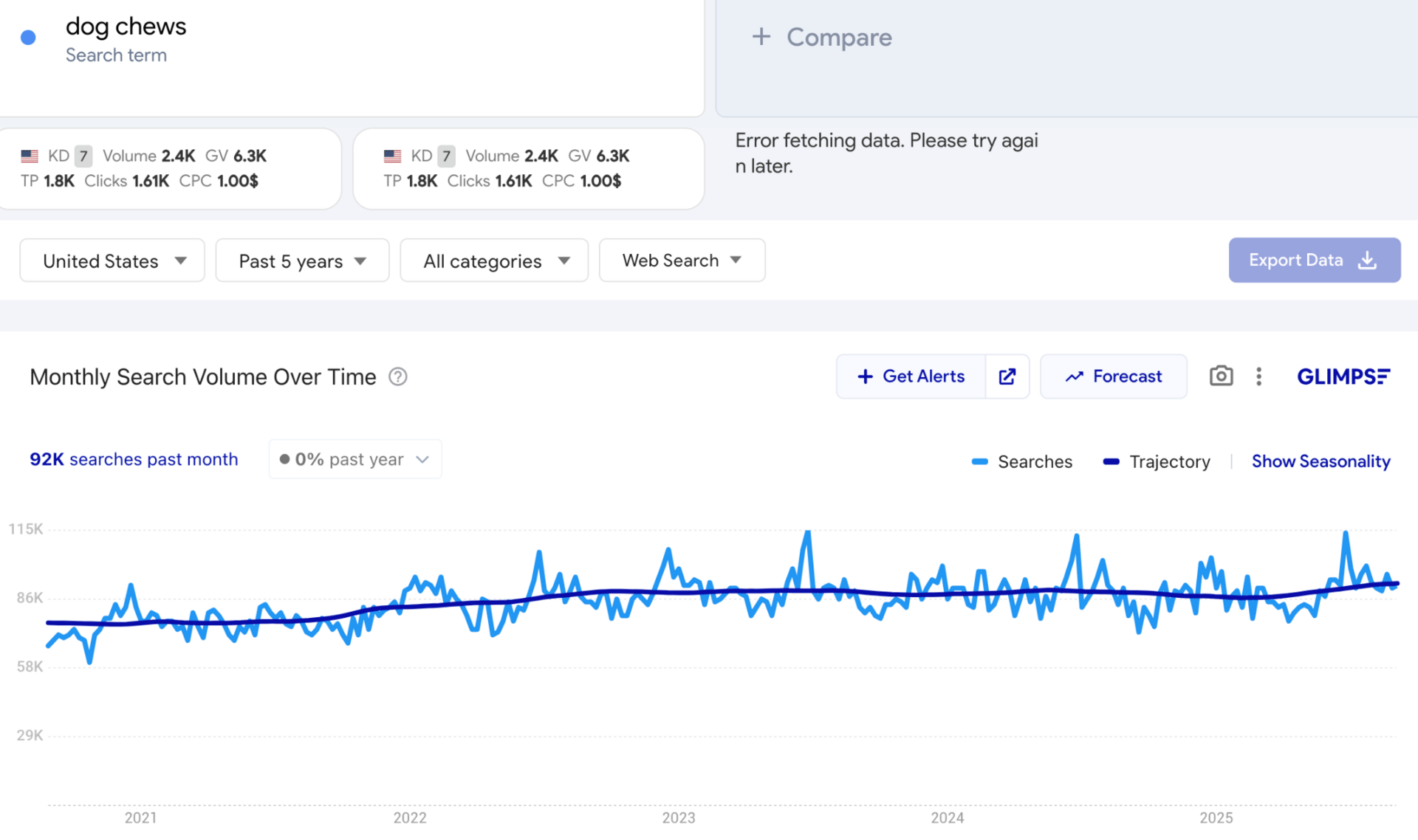Viewport: 1418px width, 840px height.
Task: Show Seasonality on the chart
Action: point(1320,461)
